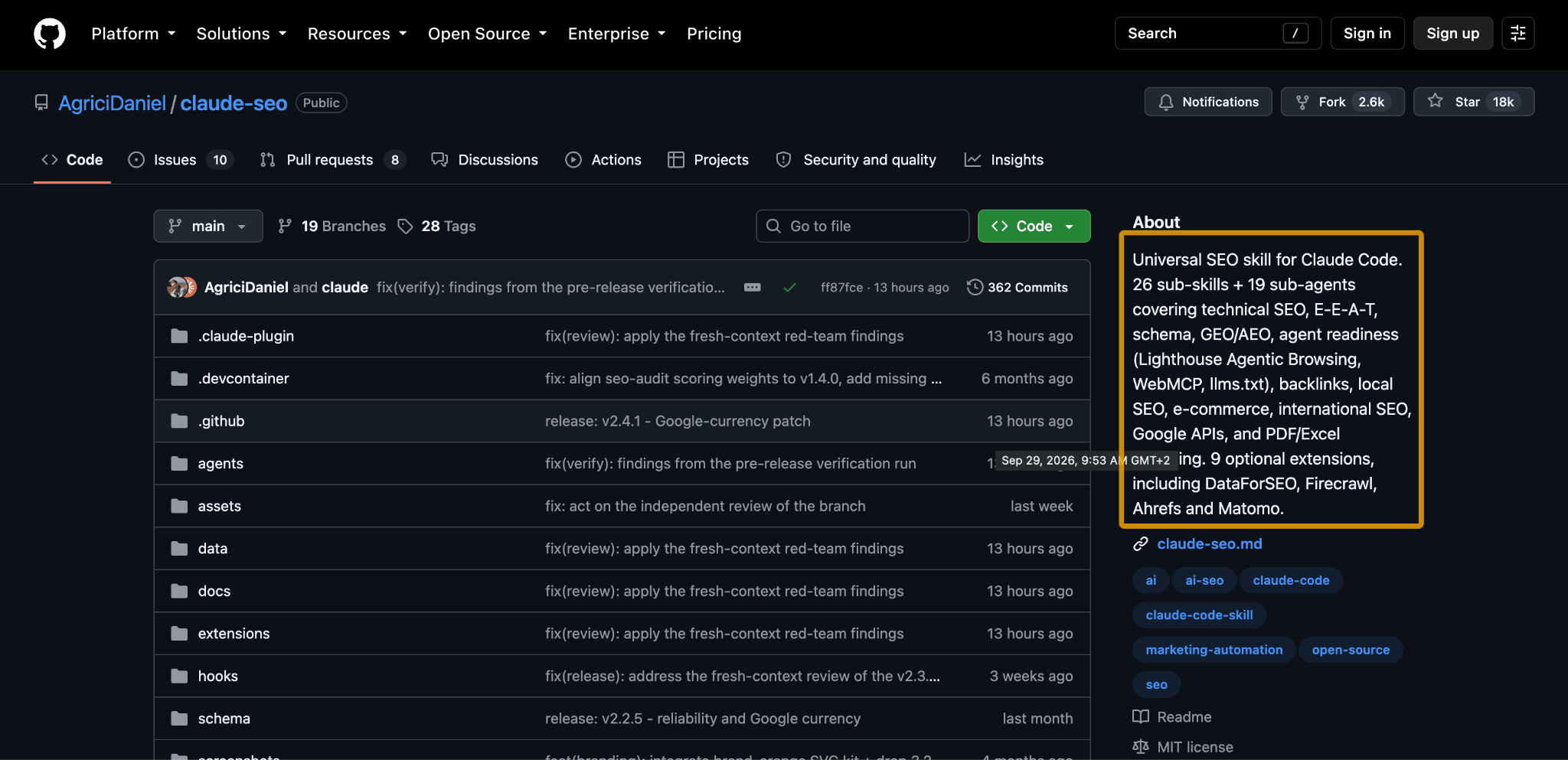
Task: Expand the green Code dropdown button
Action: [x=1034, y=227]
